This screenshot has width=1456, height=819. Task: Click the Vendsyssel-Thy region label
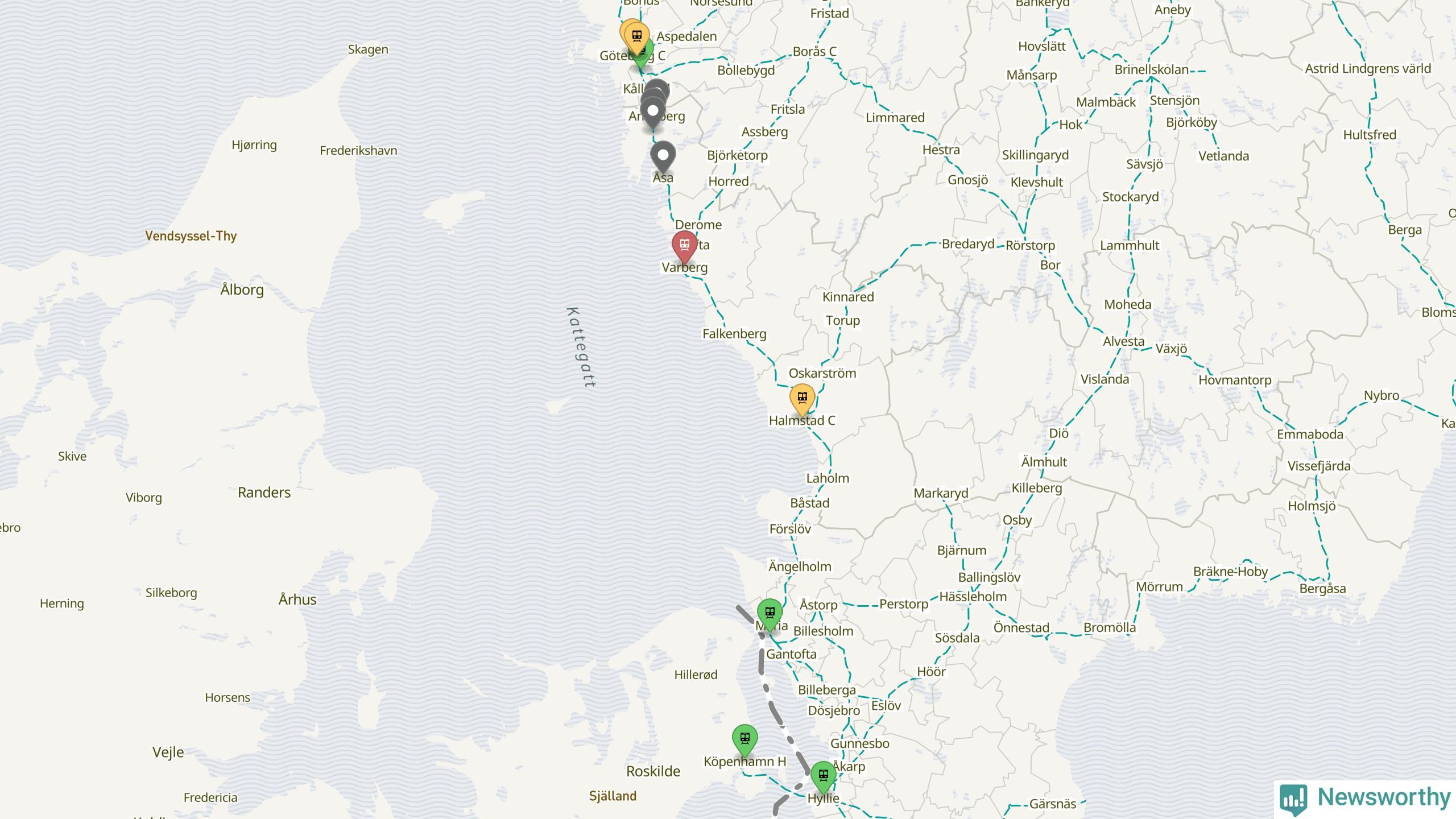coord(191,236)
